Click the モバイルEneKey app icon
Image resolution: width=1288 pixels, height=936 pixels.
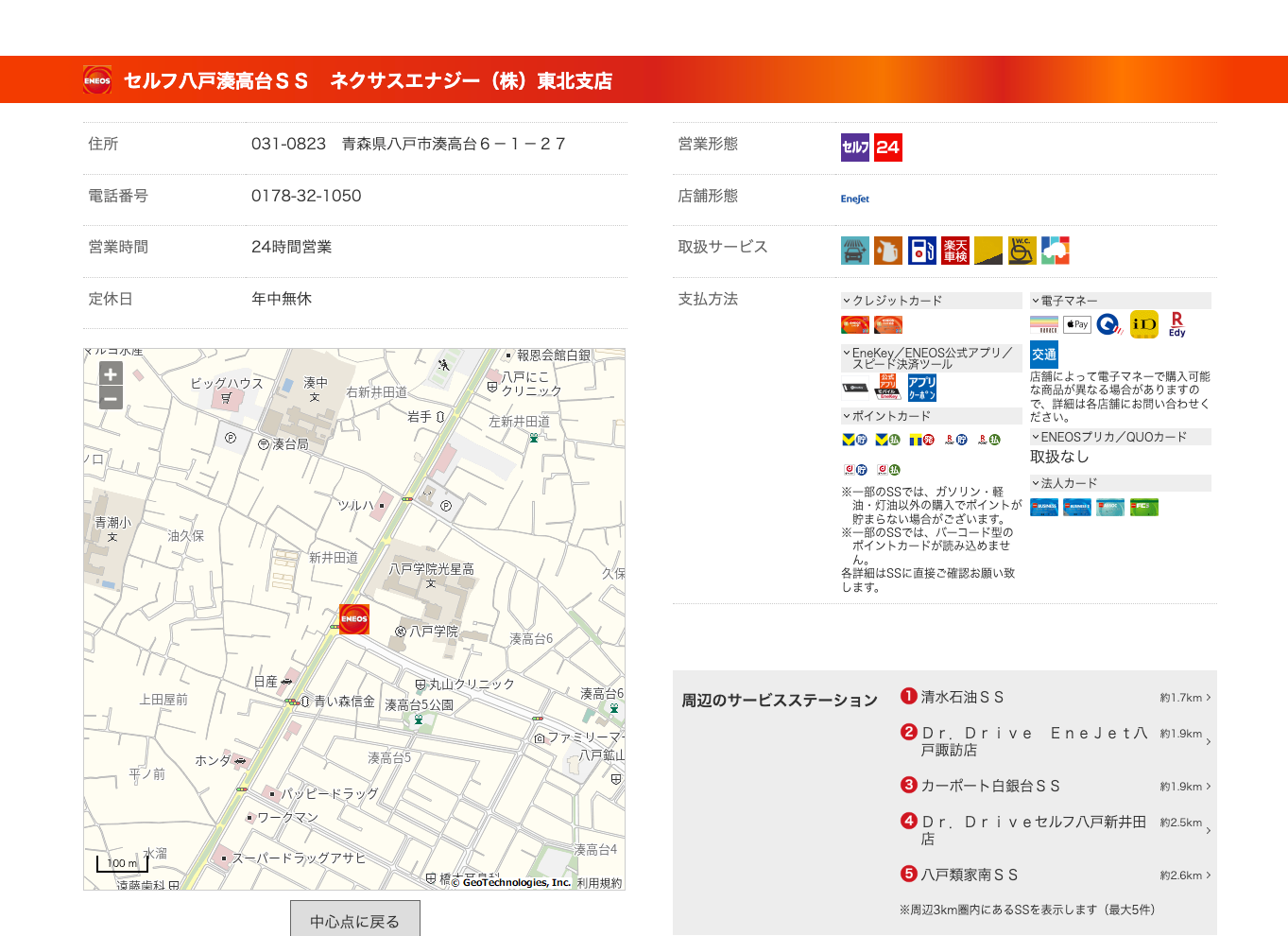coord(888,387)
